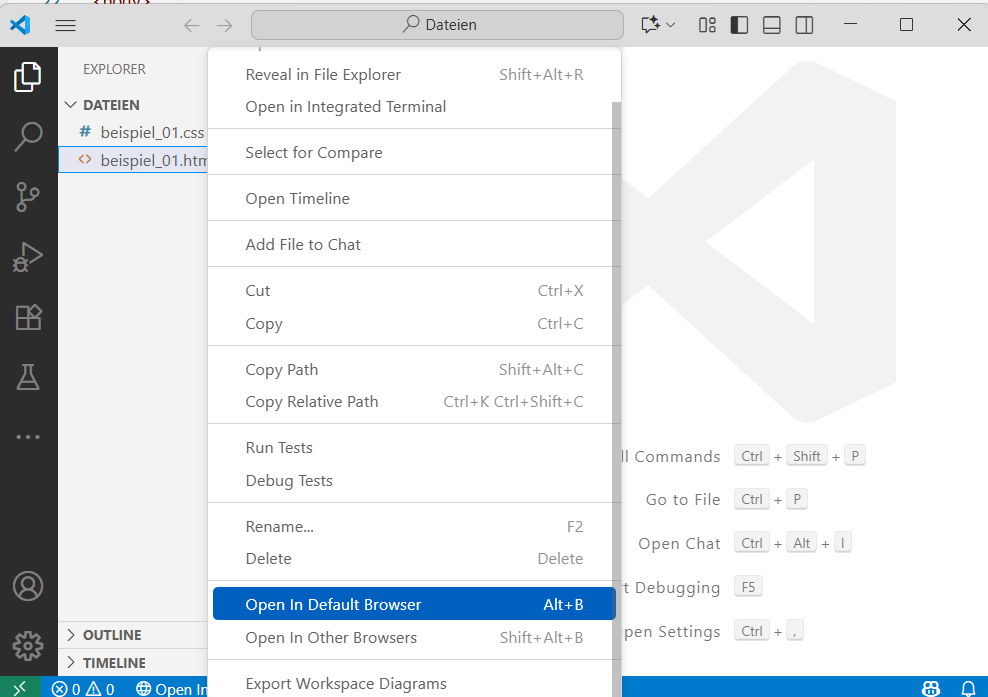Open the Extensions view icon
The image size is (988, 697).
28,317
